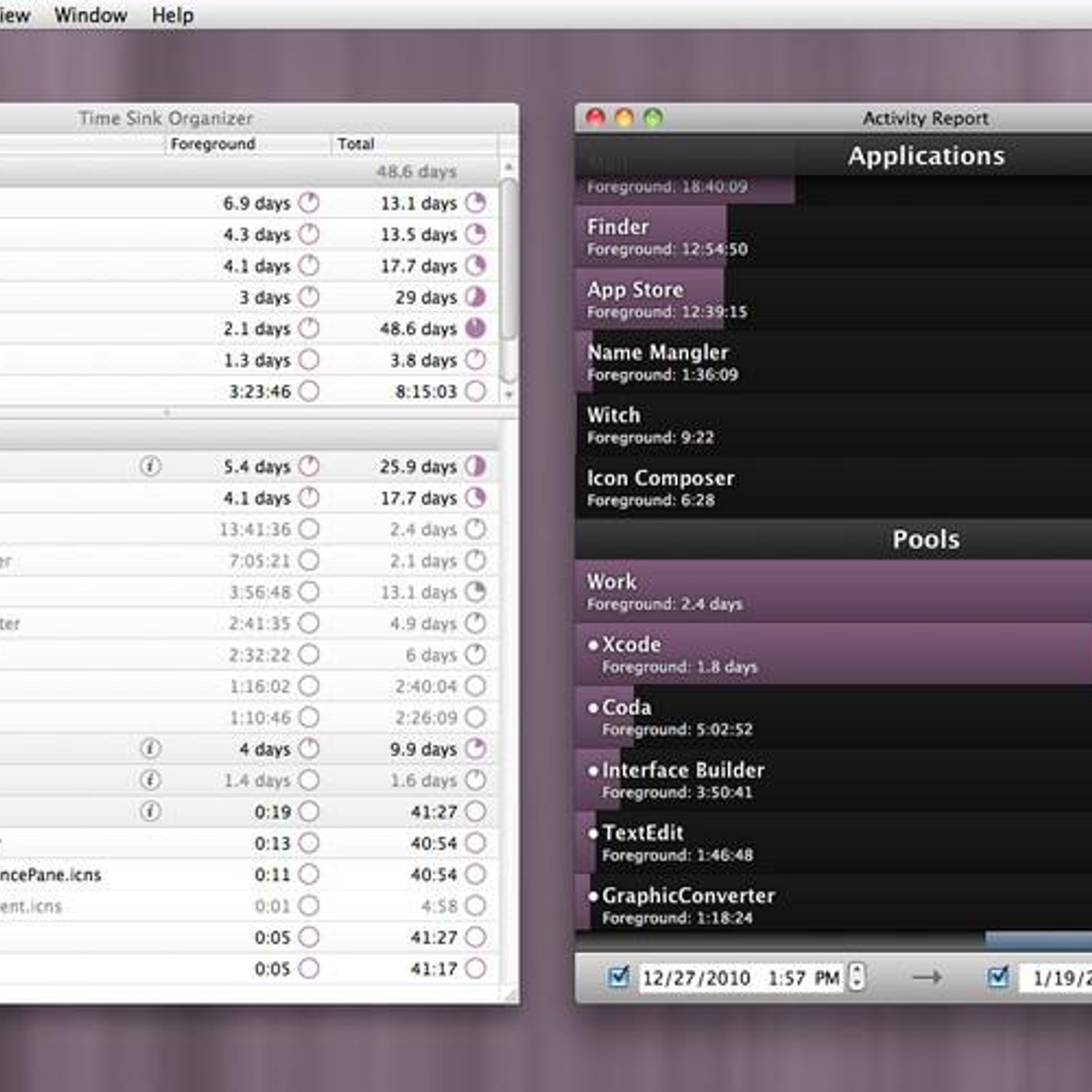Click the pie icon beside 4.9 days
The width and height of the screenshot is (1092, 1092).
pyautogui.click(x=476, y=623)
